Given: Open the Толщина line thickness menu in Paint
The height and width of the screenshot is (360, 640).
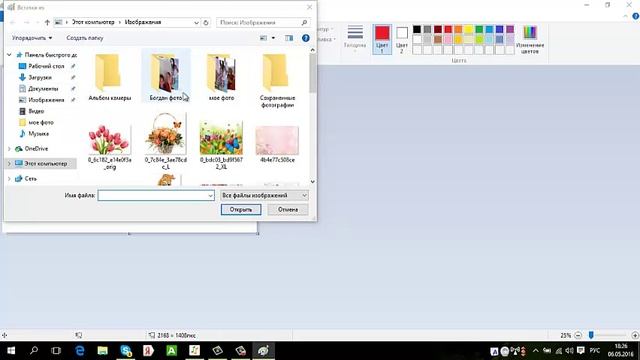Looking at the screenshot, I should pos(355,38).
